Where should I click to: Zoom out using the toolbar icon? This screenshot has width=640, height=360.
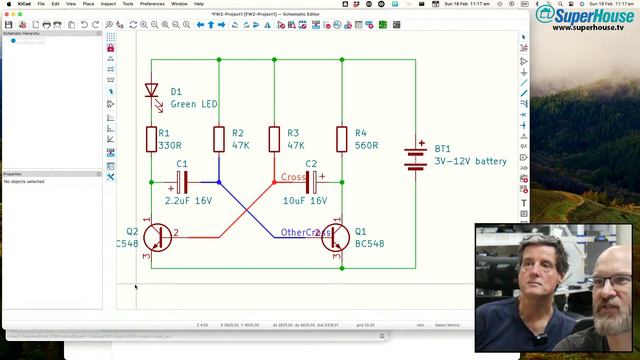tap(154, 25)
